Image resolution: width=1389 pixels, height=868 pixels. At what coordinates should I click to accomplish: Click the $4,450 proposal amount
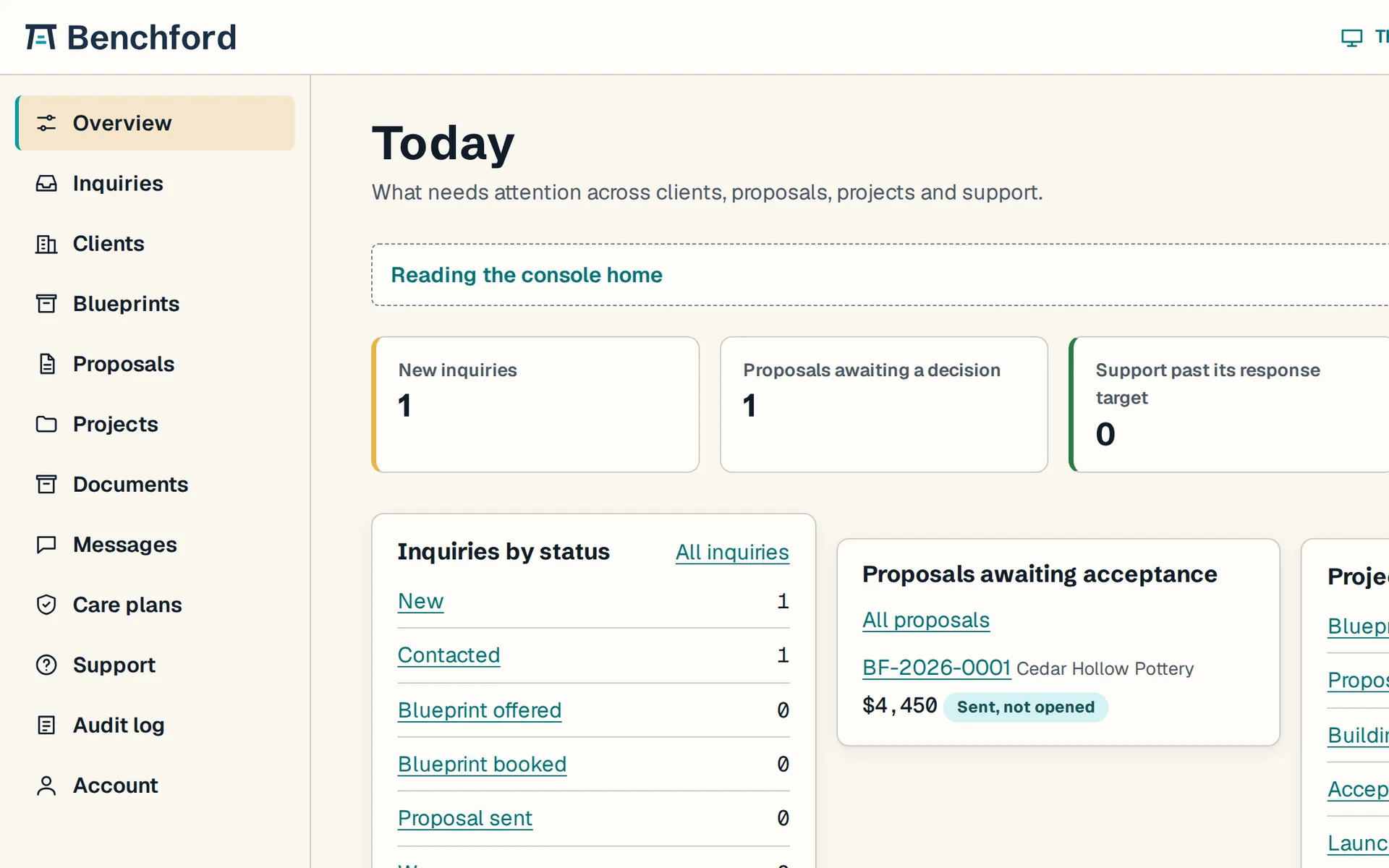point(899,705)
